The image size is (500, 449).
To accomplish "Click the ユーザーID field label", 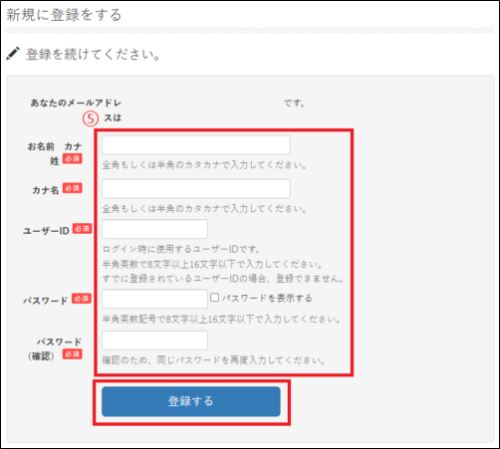I will coord(46,231).
